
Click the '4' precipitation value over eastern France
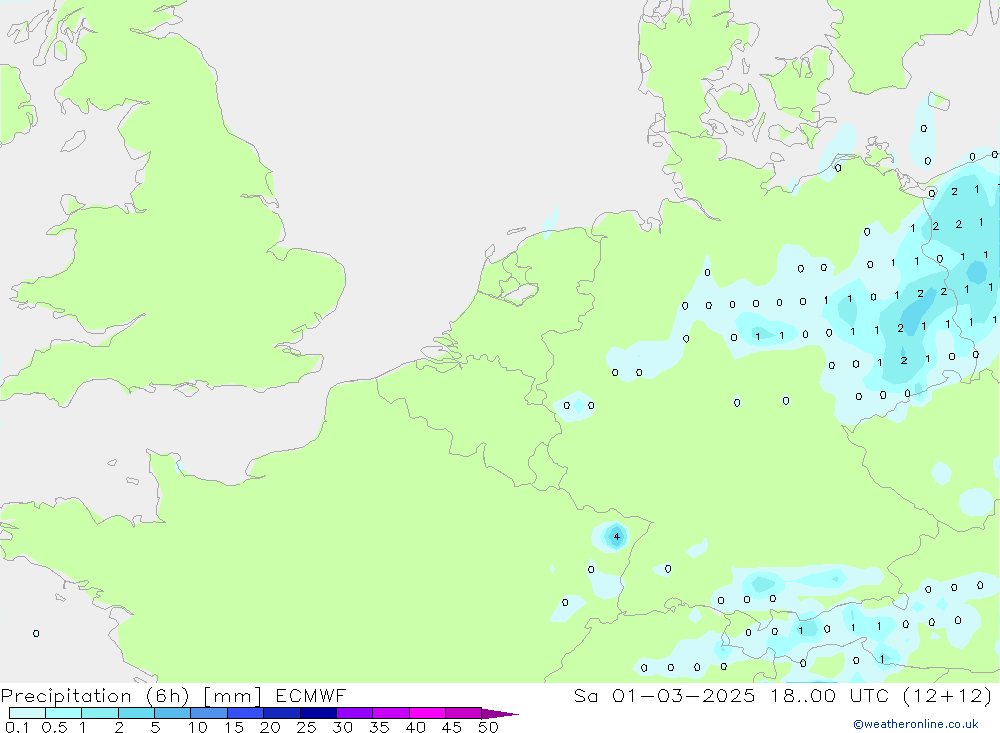click(617, 537)
